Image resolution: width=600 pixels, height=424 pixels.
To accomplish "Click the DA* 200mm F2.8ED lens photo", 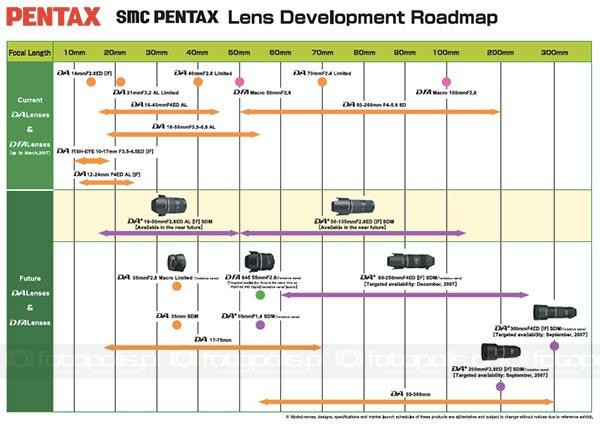I will tap(501, 352).
